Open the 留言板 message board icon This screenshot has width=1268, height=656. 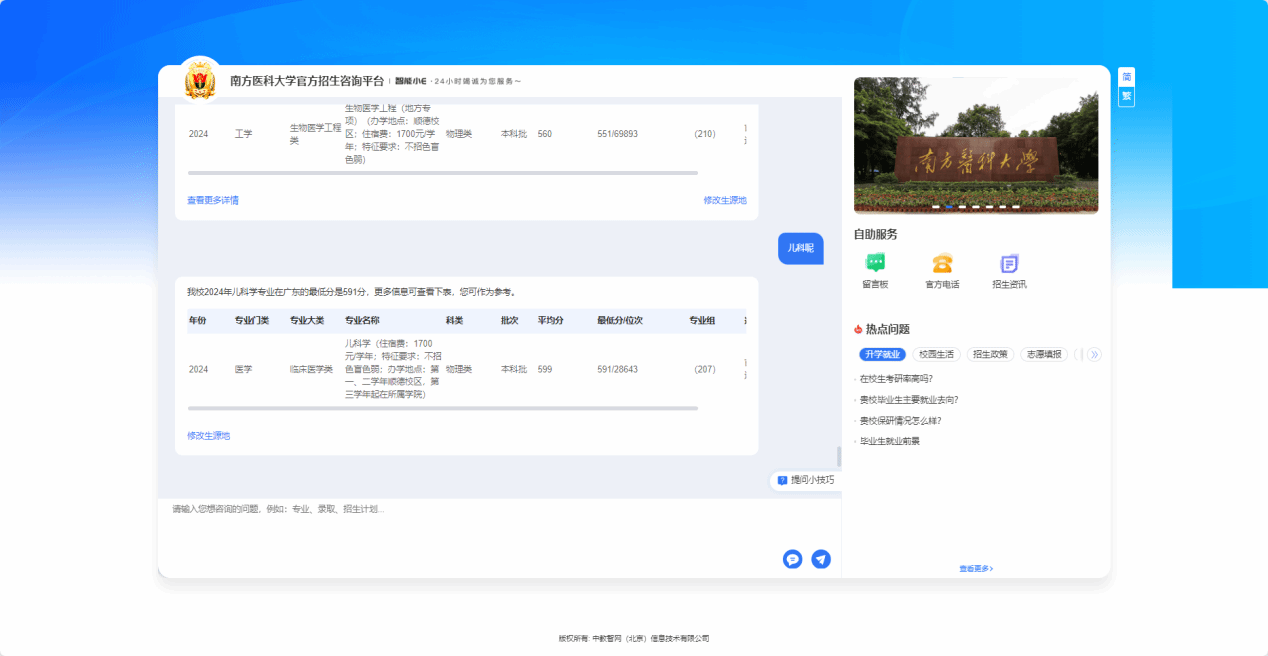875,264
